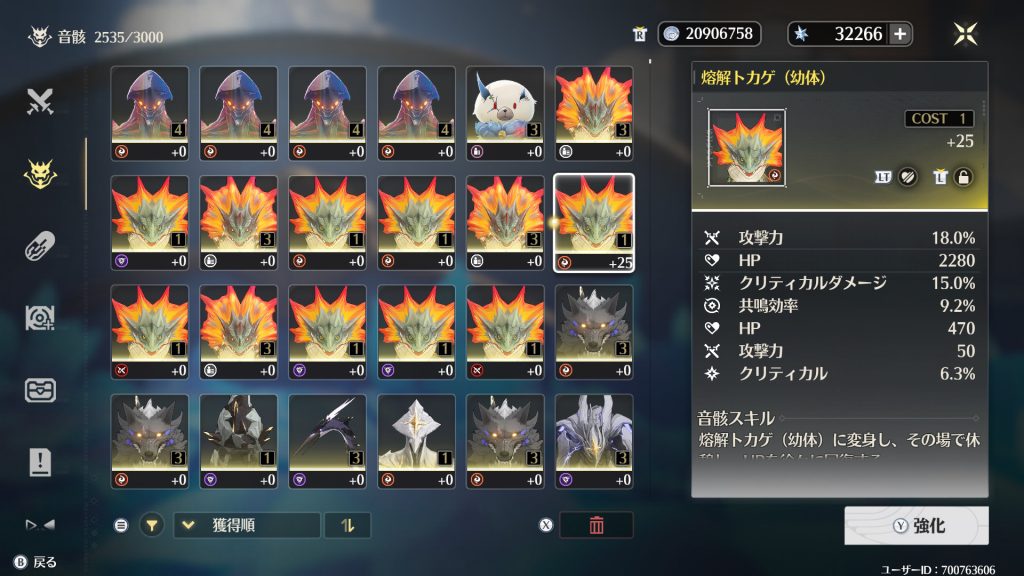
Task: Open the materials pill-shaped sidebar icon
Action: pos(40,246)
